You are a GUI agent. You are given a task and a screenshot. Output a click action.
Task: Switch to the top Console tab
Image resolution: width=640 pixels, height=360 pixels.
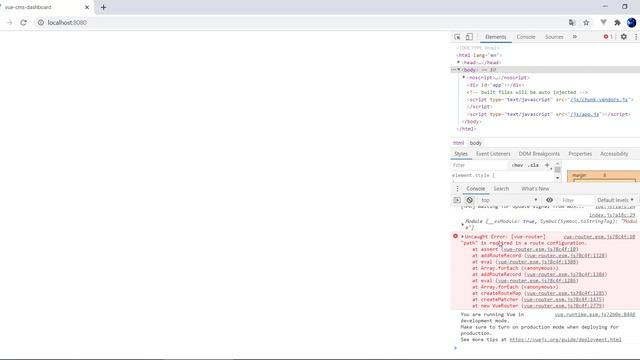(526, 37)
